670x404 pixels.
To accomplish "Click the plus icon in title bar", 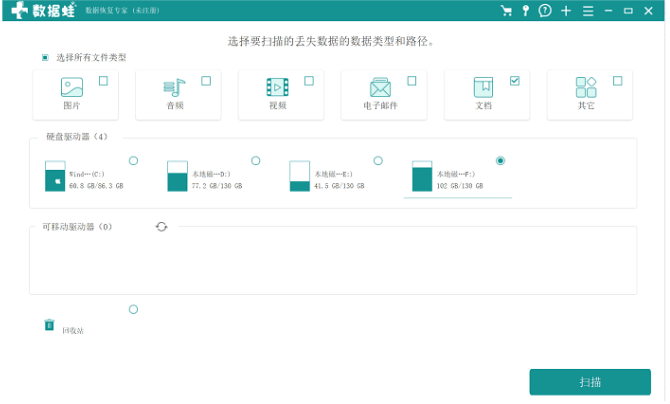I will (x=566, y=11).
